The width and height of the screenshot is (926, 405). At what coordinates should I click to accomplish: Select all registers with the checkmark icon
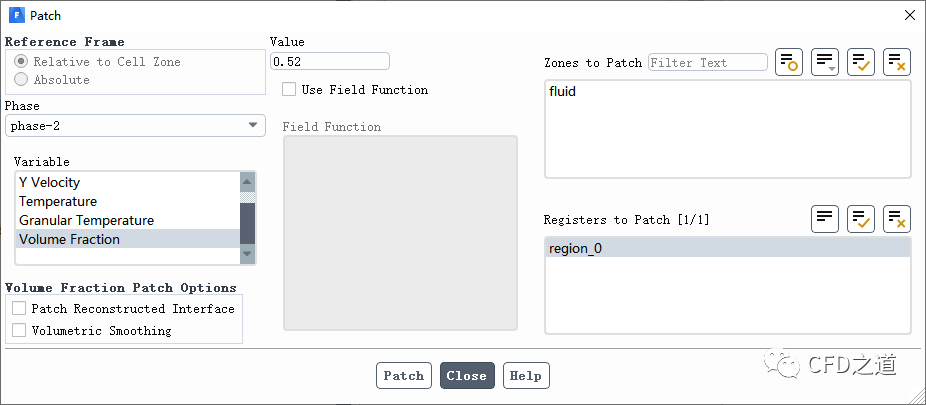(861, 219)
